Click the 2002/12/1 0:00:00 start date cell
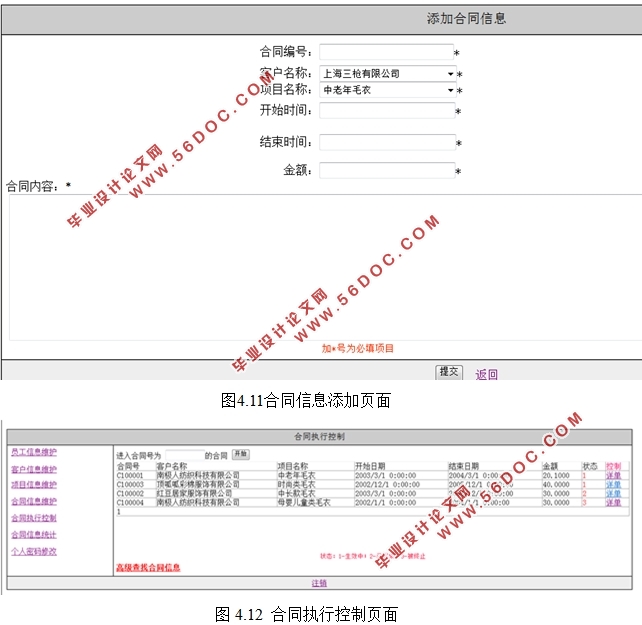642x625 pixels. pos(387,485)
